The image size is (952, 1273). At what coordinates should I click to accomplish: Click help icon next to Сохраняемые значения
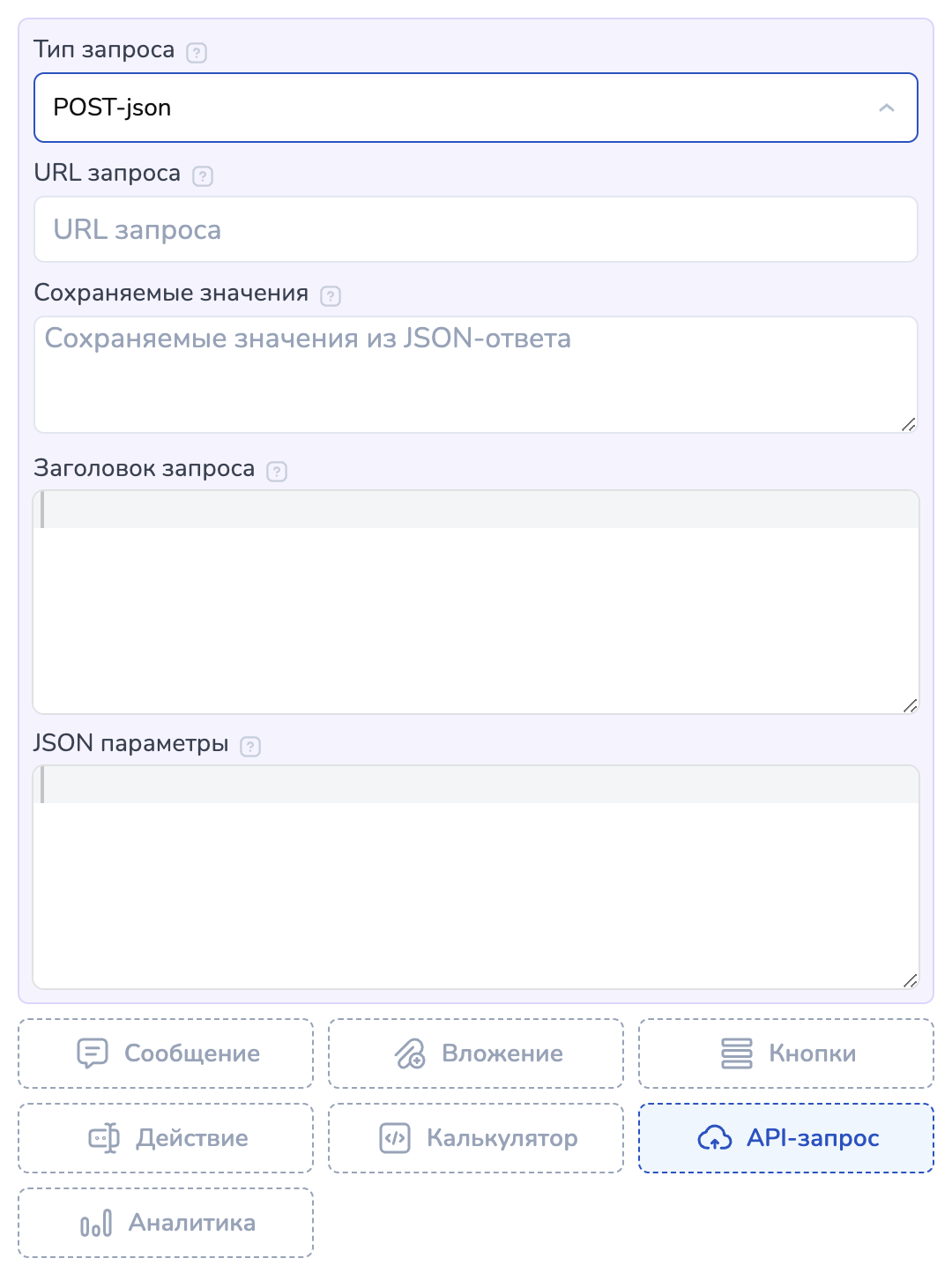(331, 295)
